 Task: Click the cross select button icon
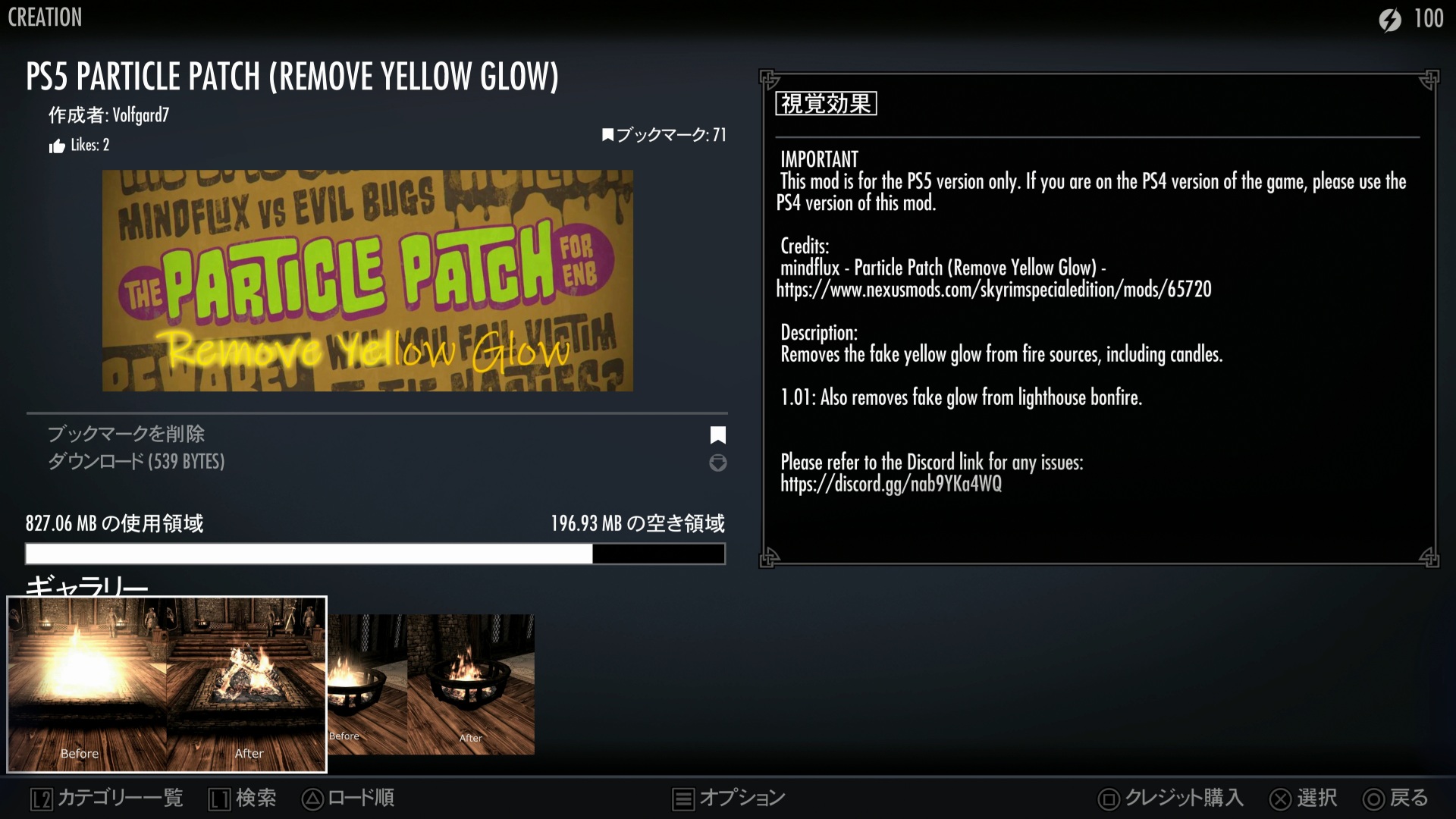(1280, 799)
